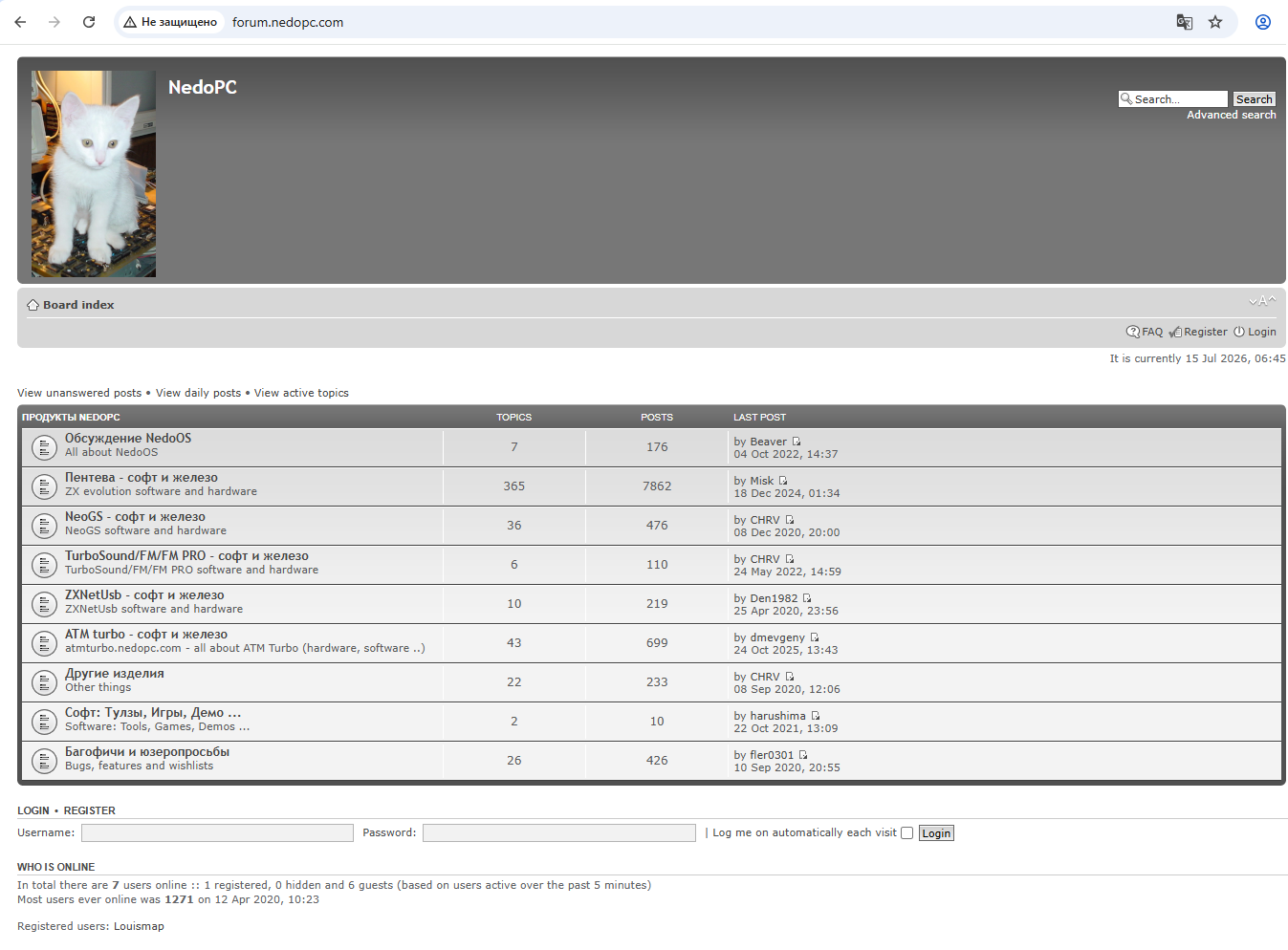View latest post icon next to dmevgeny
Image resolution: width=1288 pixels, height=950 pixels.
coord(815,637)
